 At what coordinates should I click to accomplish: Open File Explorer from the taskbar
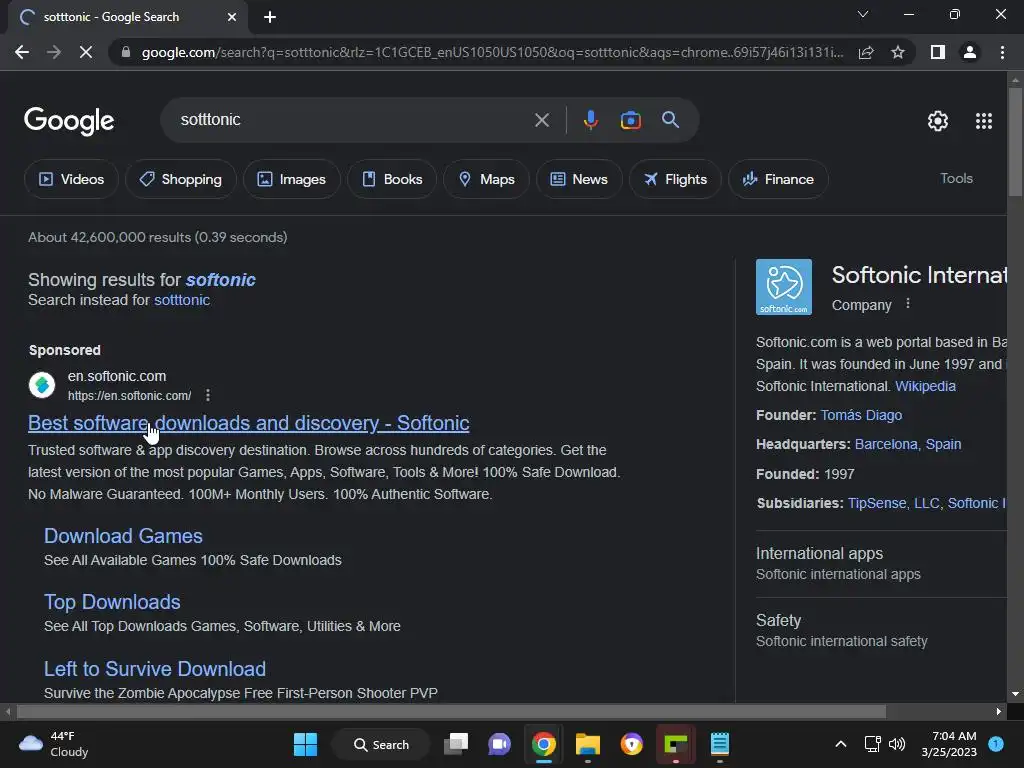(x=588, y=744)
